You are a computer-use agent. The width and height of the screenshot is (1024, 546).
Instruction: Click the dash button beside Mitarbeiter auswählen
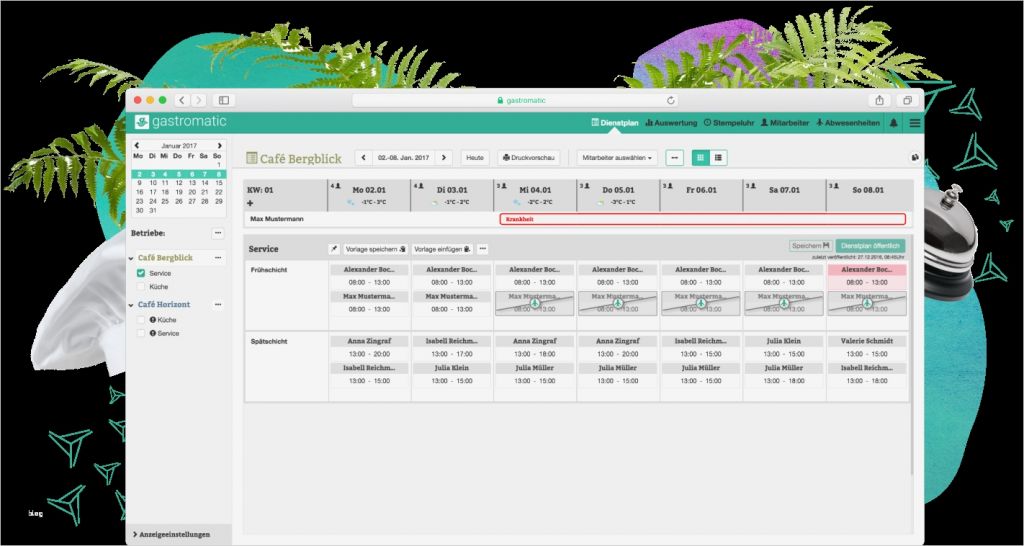tap(675, 157)
